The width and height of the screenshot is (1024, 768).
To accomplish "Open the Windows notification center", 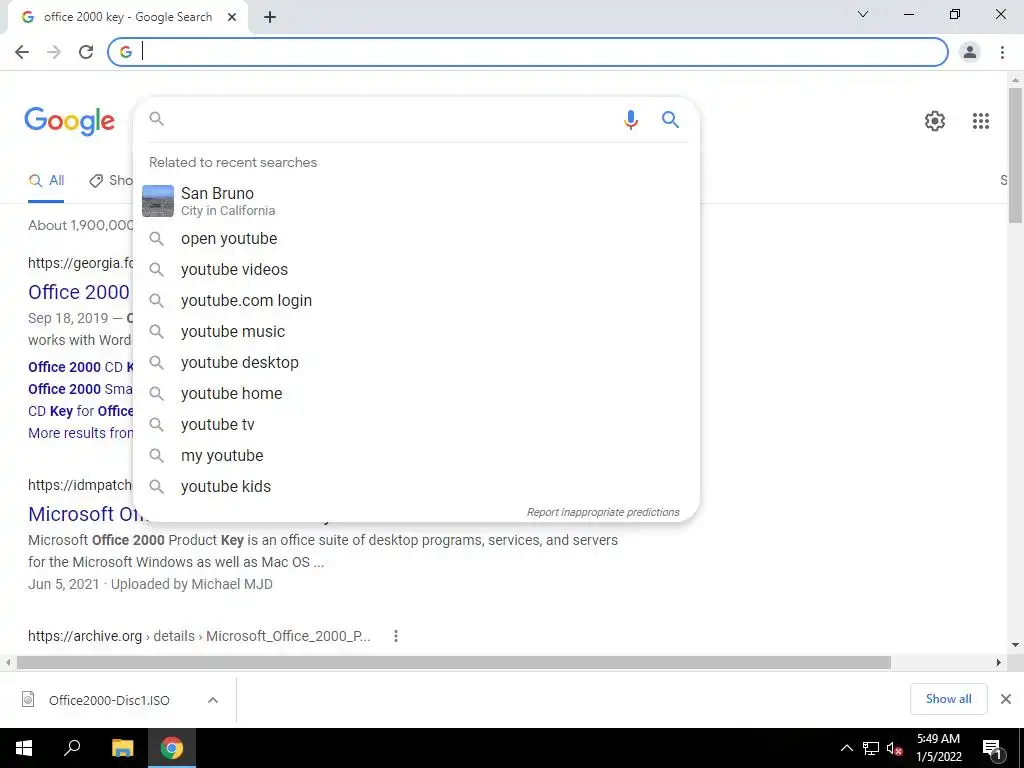I will pyautogui.click(x=992, y=748).
